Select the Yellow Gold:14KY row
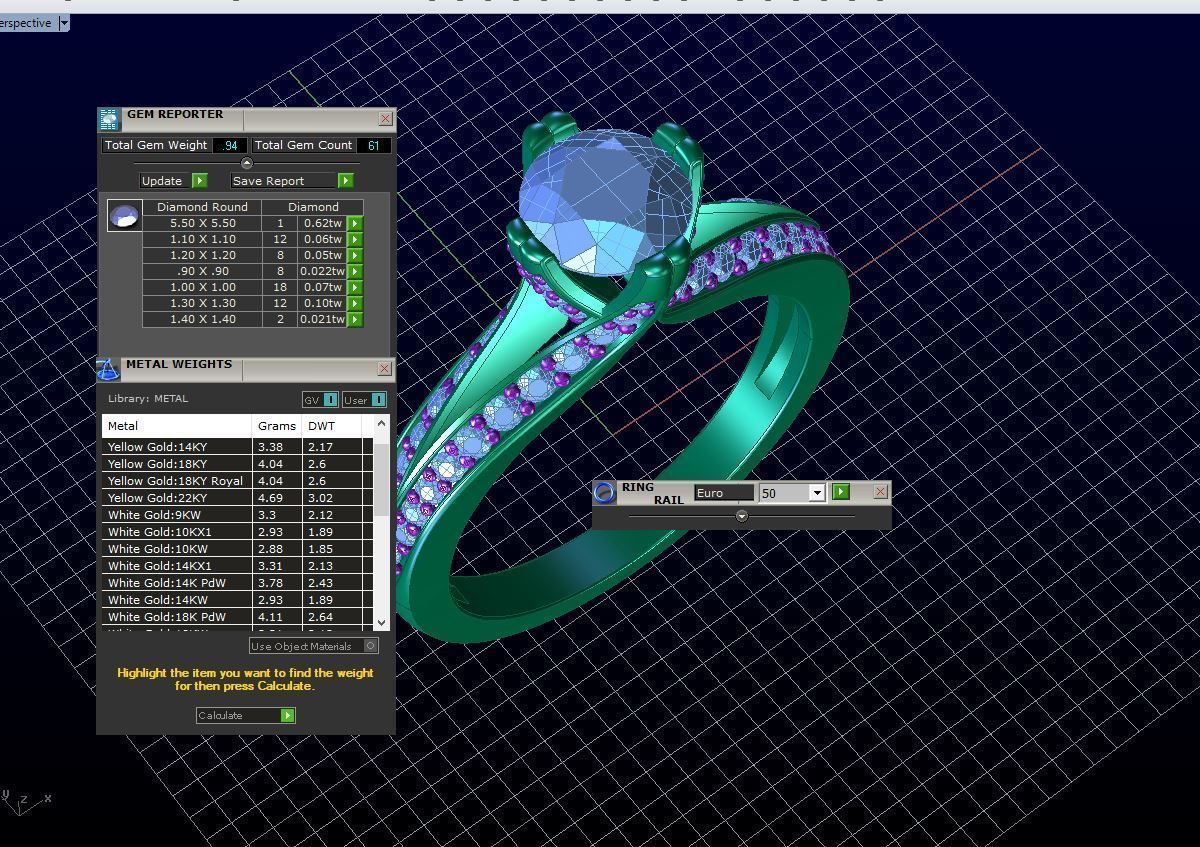 coord(238,447)
